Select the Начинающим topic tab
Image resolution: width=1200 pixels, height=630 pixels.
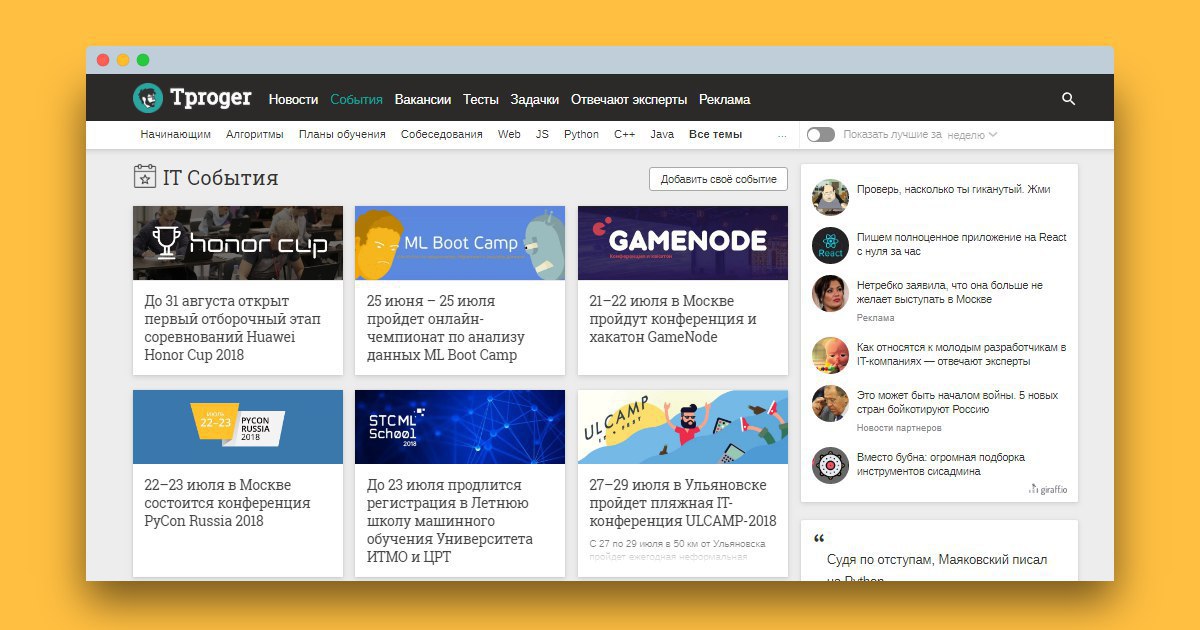[175, 134]
